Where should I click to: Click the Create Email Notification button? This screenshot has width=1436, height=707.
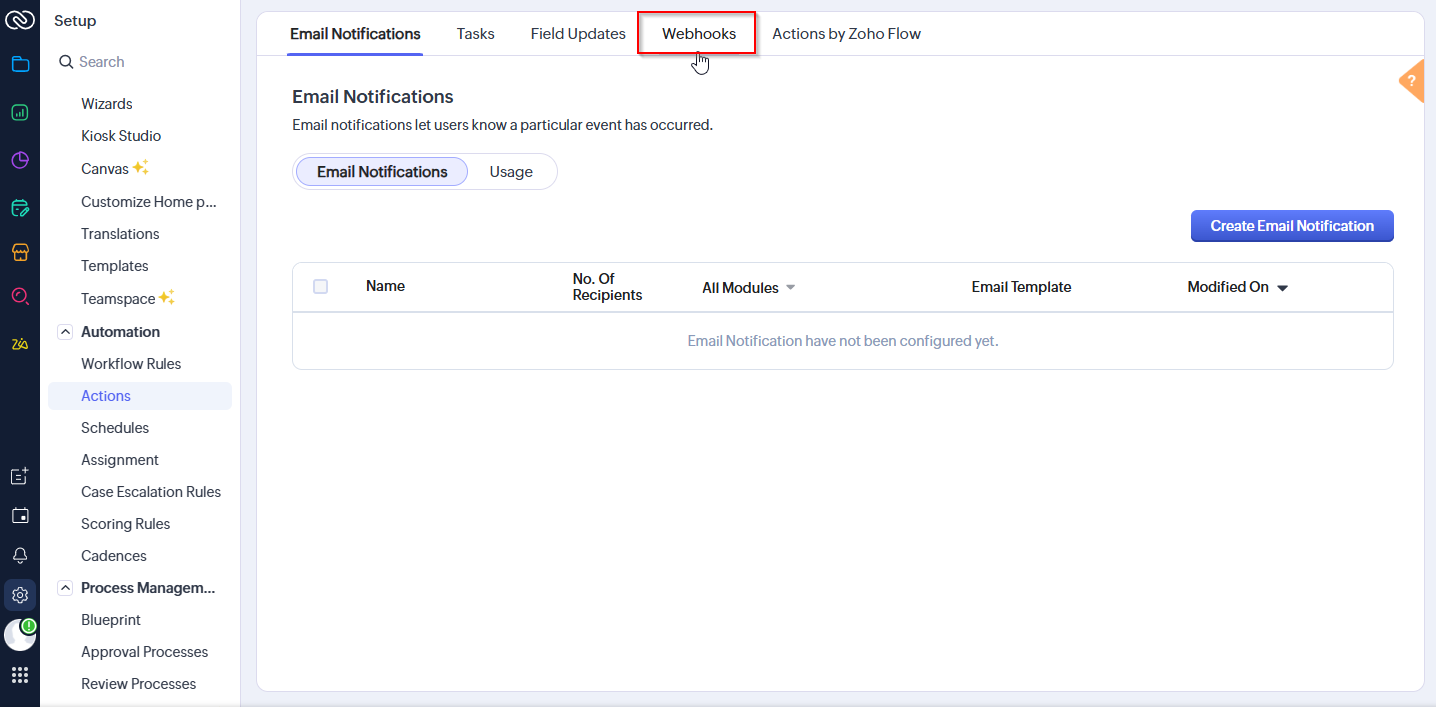1292,226
